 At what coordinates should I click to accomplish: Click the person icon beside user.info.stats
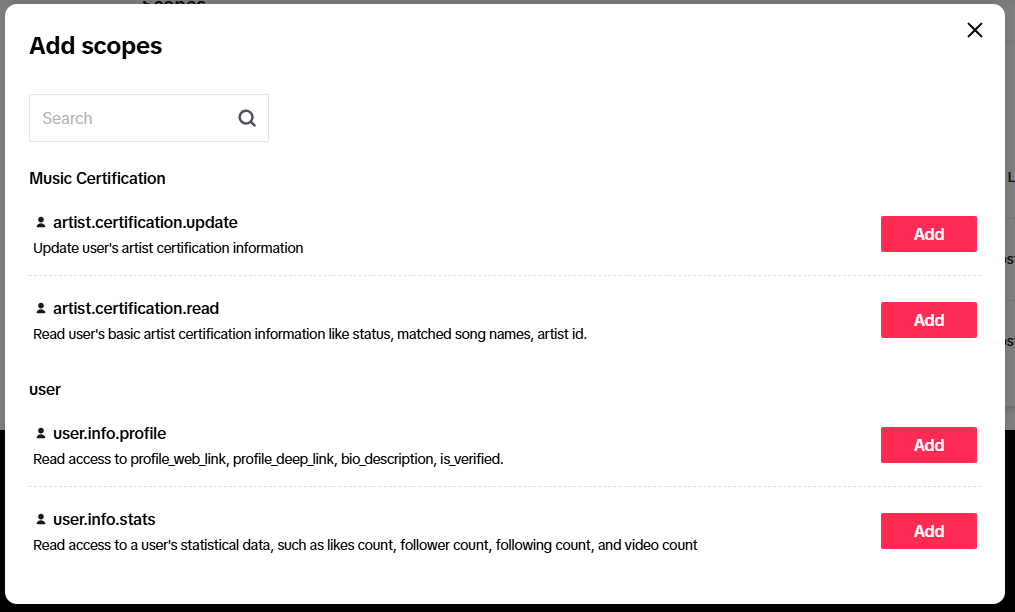pyautogui.click(x=41, y=519)
